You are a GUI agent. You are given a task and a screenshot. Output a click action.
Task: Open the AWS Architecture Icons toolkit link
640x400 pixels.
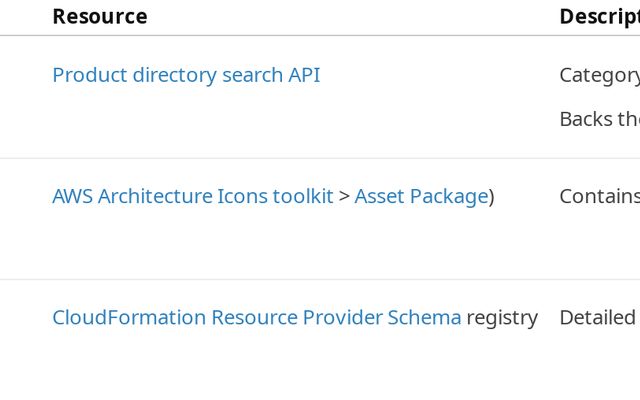(x=192, y=196)
